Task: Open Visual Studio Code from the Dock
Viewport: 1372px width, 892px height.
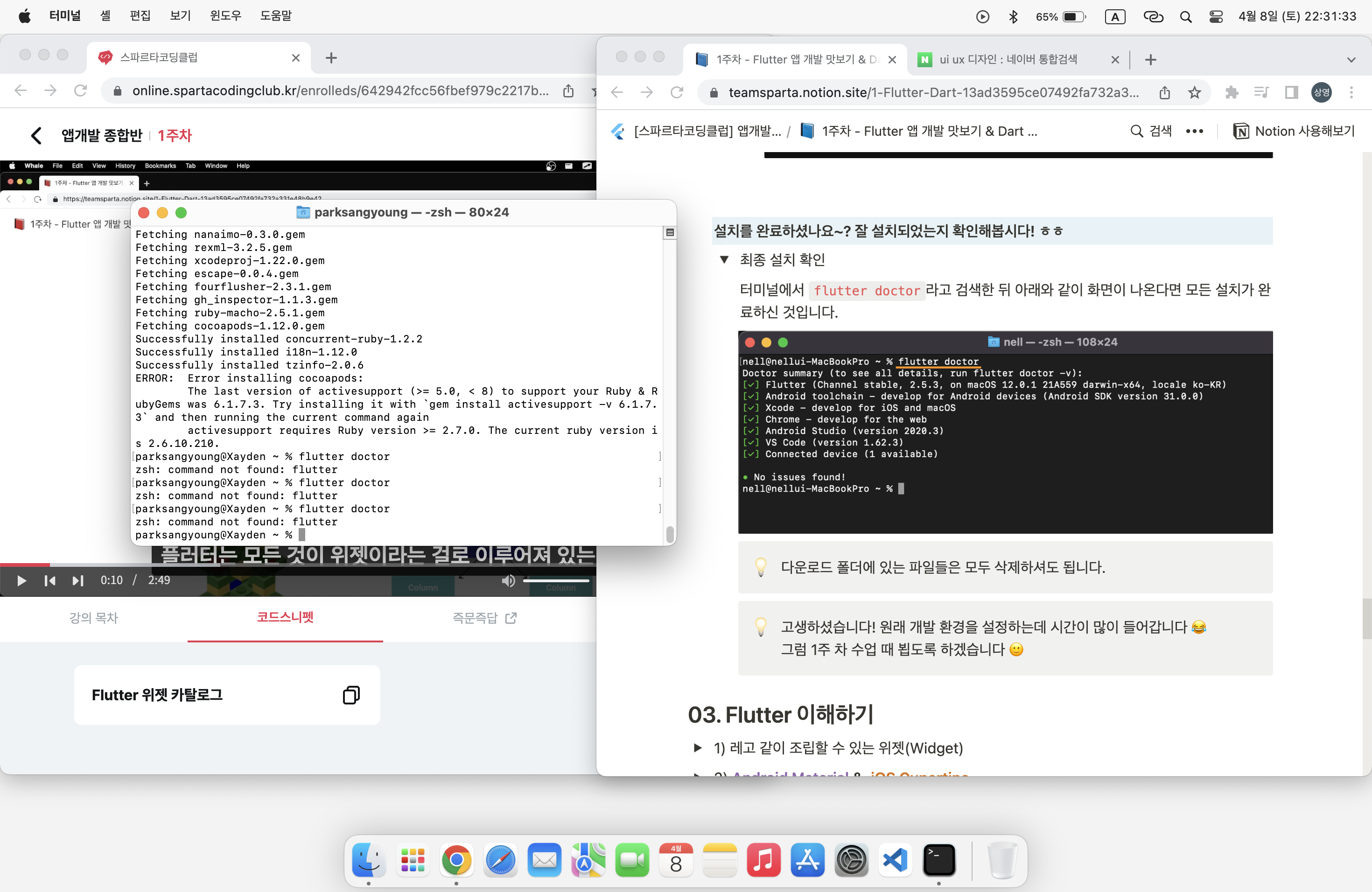Action: 895,860
